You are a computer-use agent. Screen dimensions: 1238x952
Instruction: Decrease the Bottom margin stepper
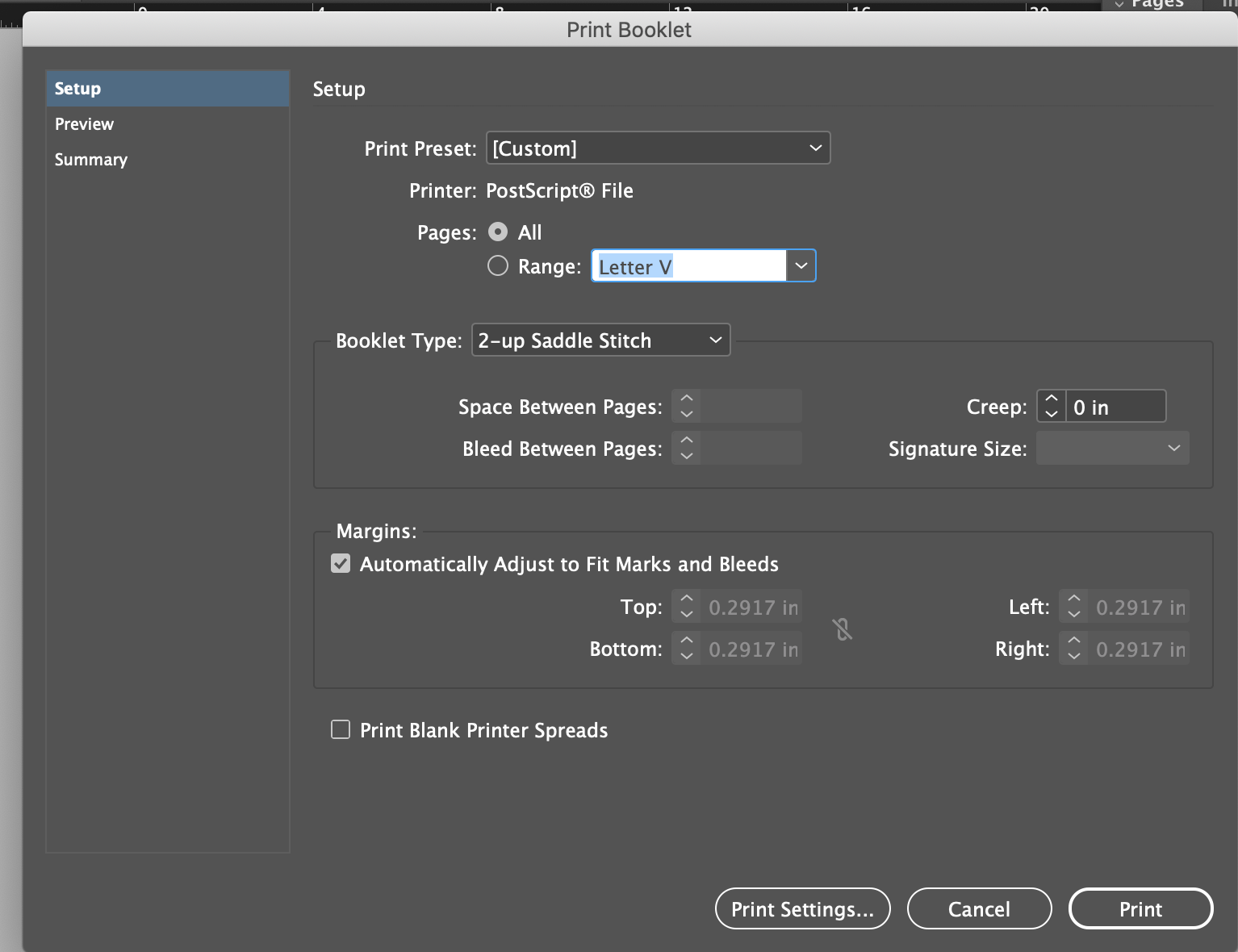pyautogui.click(x=686, y=657)
